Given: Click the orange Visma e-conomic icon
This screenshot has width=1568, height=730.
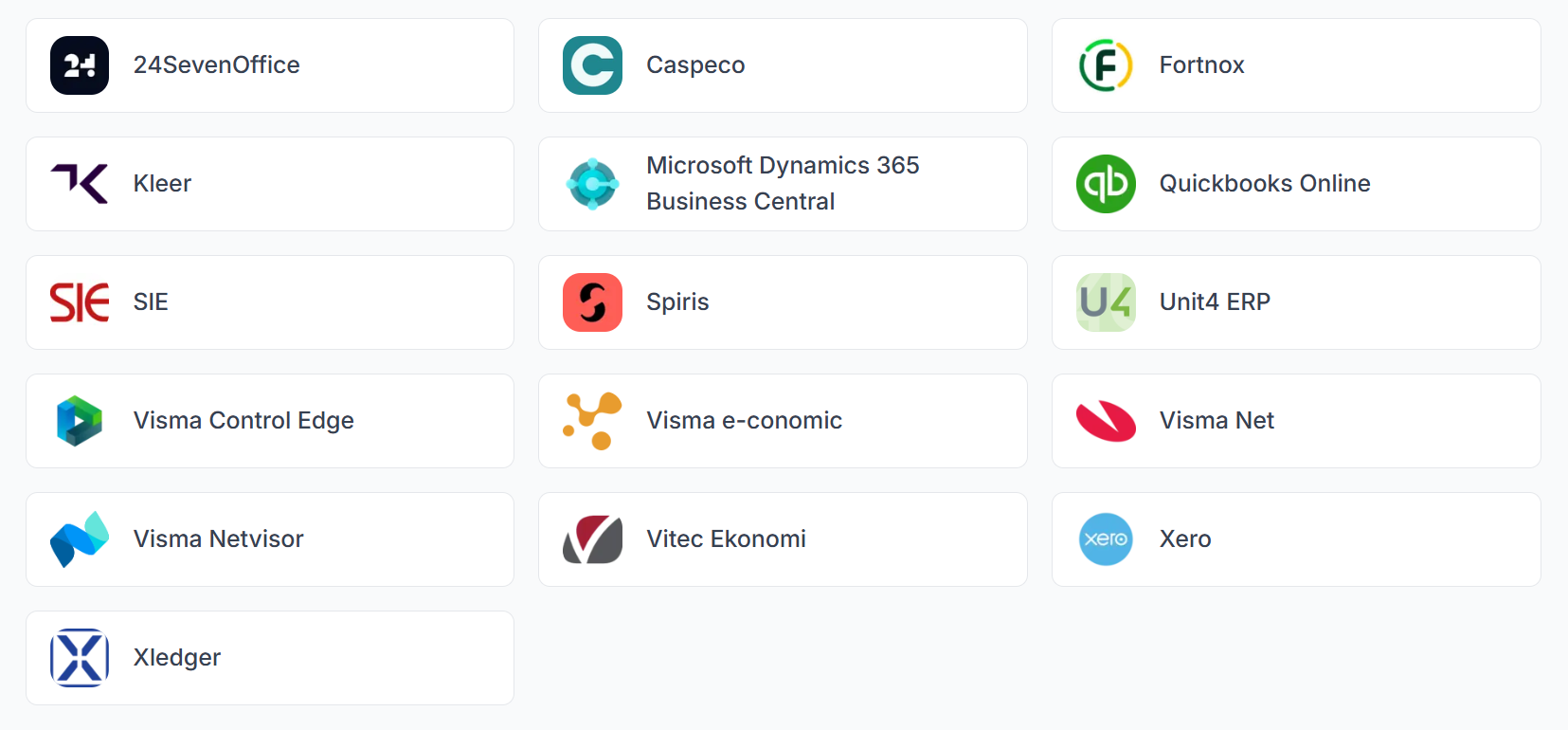Looking at the screenshot, I should pos(592,421).
